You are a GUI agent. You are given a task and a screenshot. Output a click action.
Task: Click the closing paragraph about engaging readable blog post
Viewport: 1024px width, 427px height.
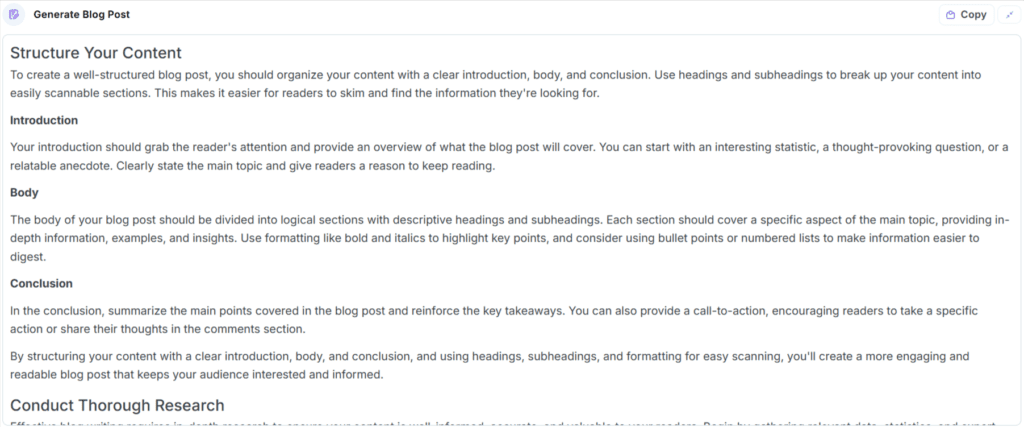(x=490, y=366)
